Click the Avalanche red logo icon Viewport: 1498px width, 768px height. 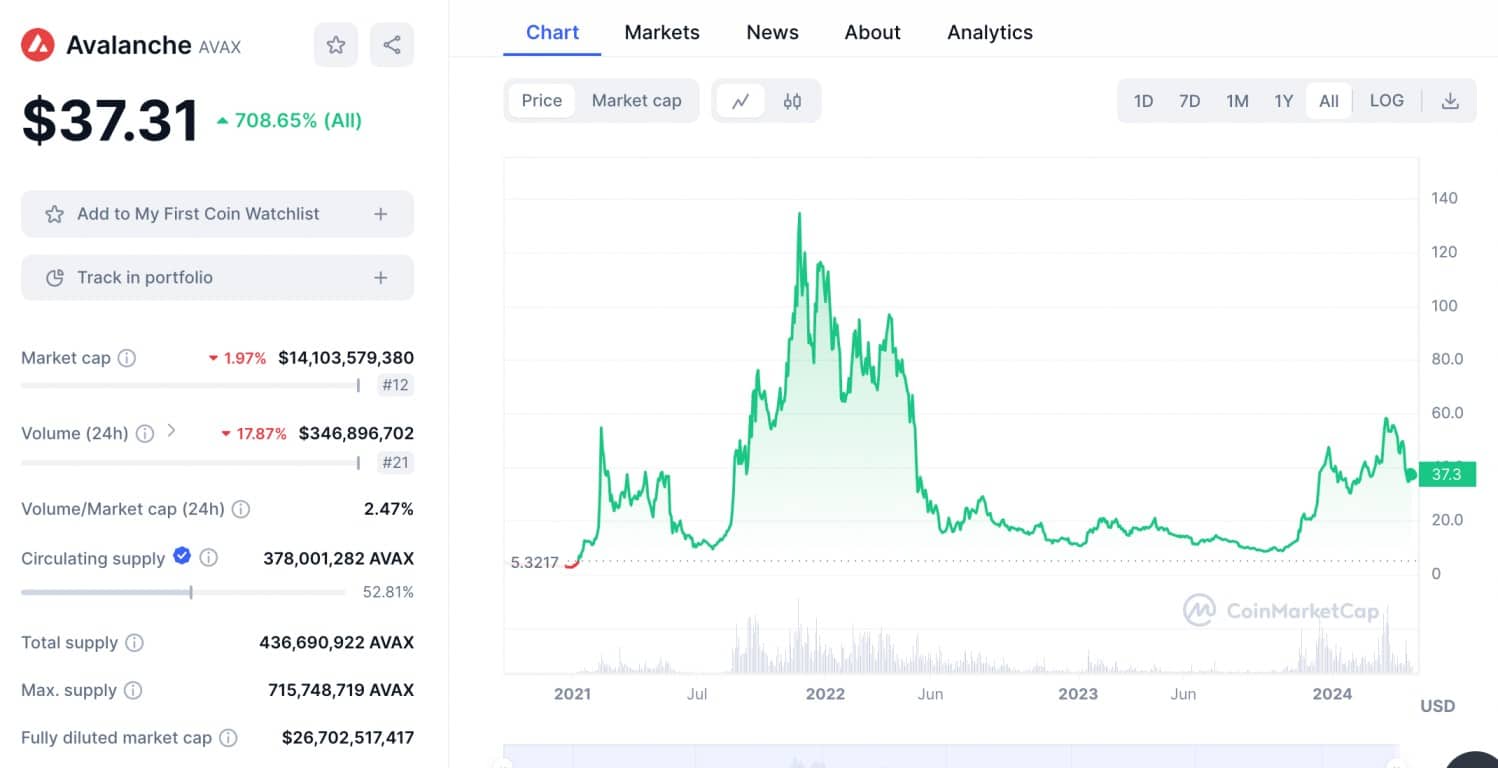click(x=38, y=45)
